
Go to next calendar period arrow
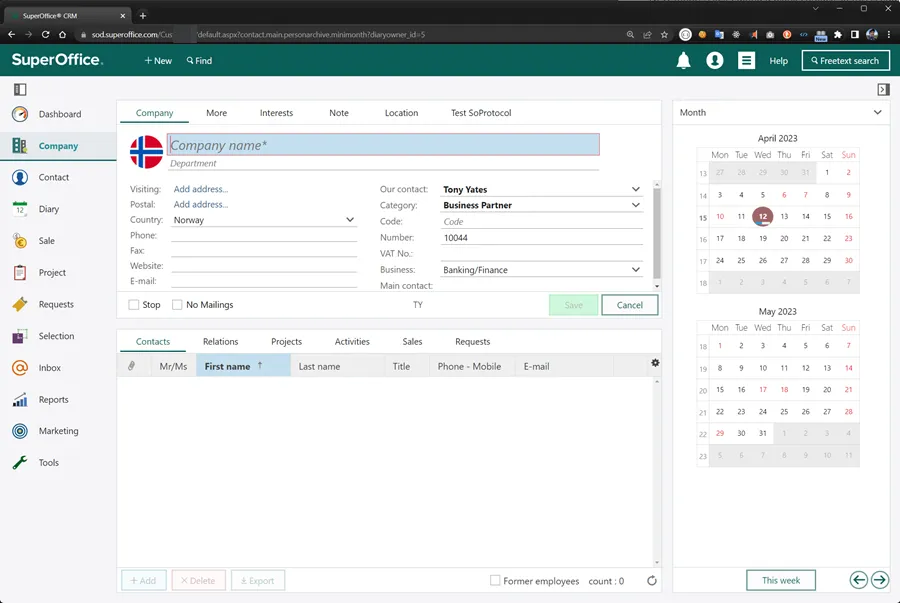point(879,580)
